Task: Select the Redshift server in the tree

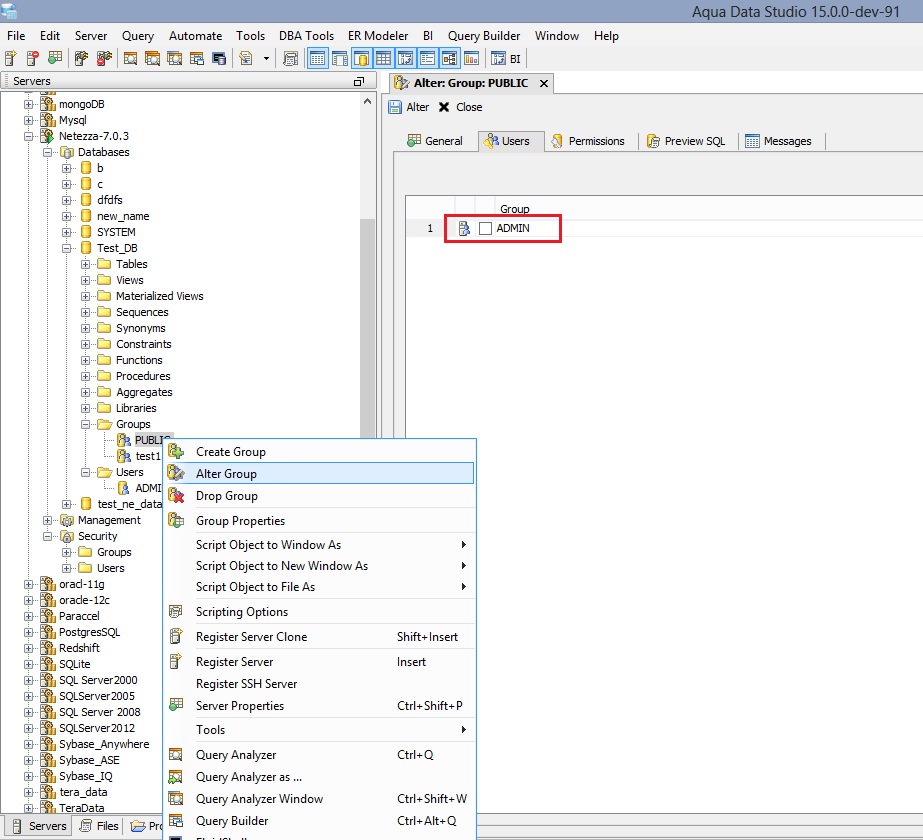Action: coord(79,648)
